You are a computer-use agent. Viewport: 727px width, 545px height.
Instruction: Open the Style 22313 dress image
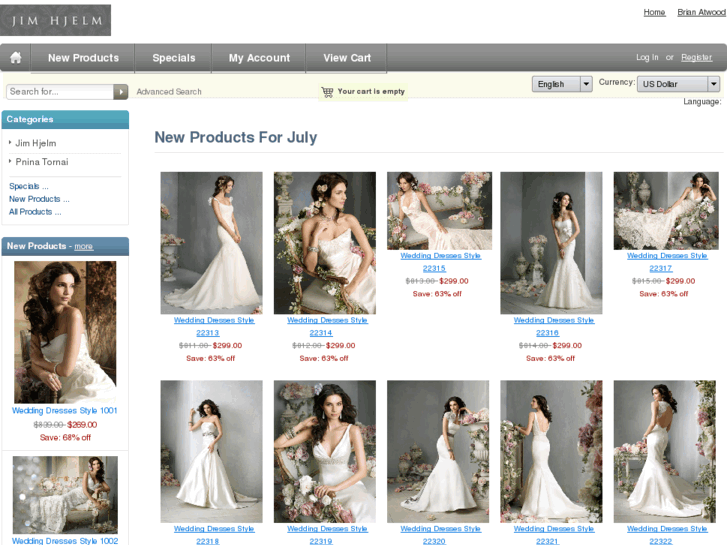coord(211,243)
